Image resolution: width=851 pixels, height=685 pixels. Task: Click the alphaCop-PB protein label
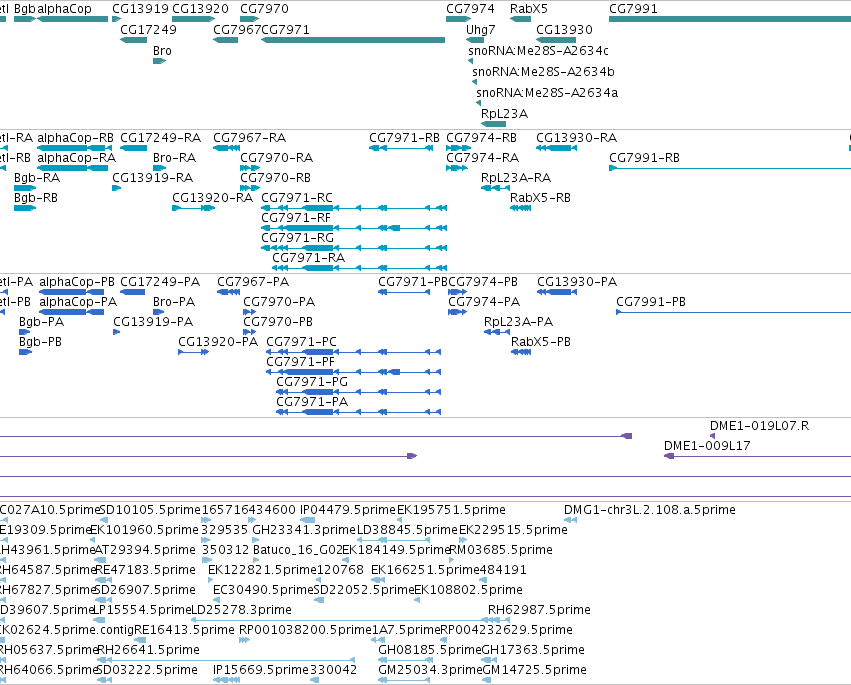coord(77,282)
